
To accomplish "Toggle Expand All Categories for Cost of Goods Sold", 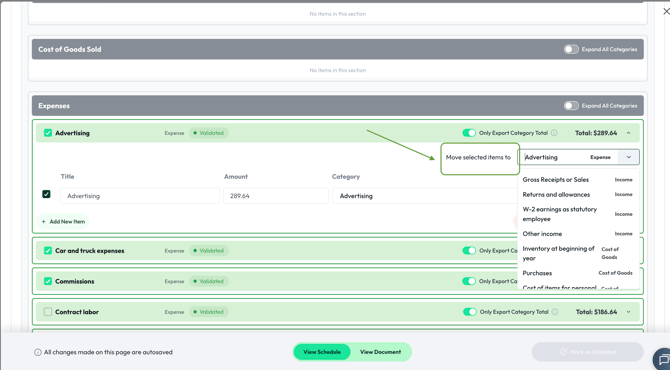I will coord(571,49).
